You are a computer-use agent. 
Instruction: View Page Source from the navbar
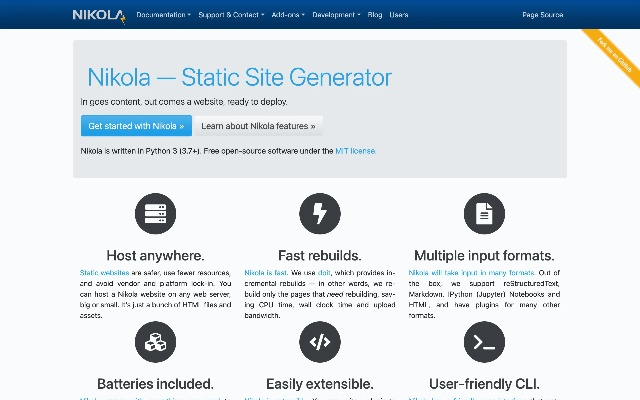tap(542, 15)
